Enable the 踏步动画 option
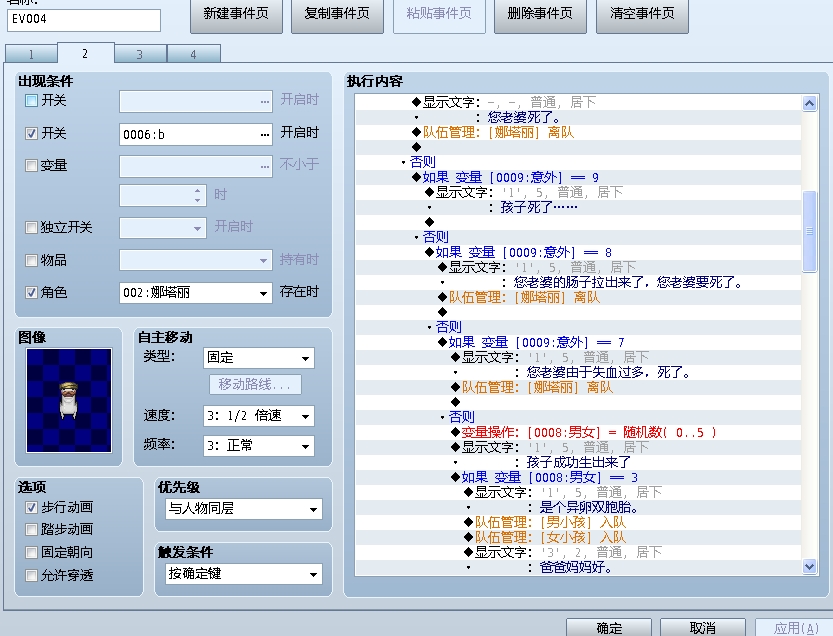 (x=31, y=529)
